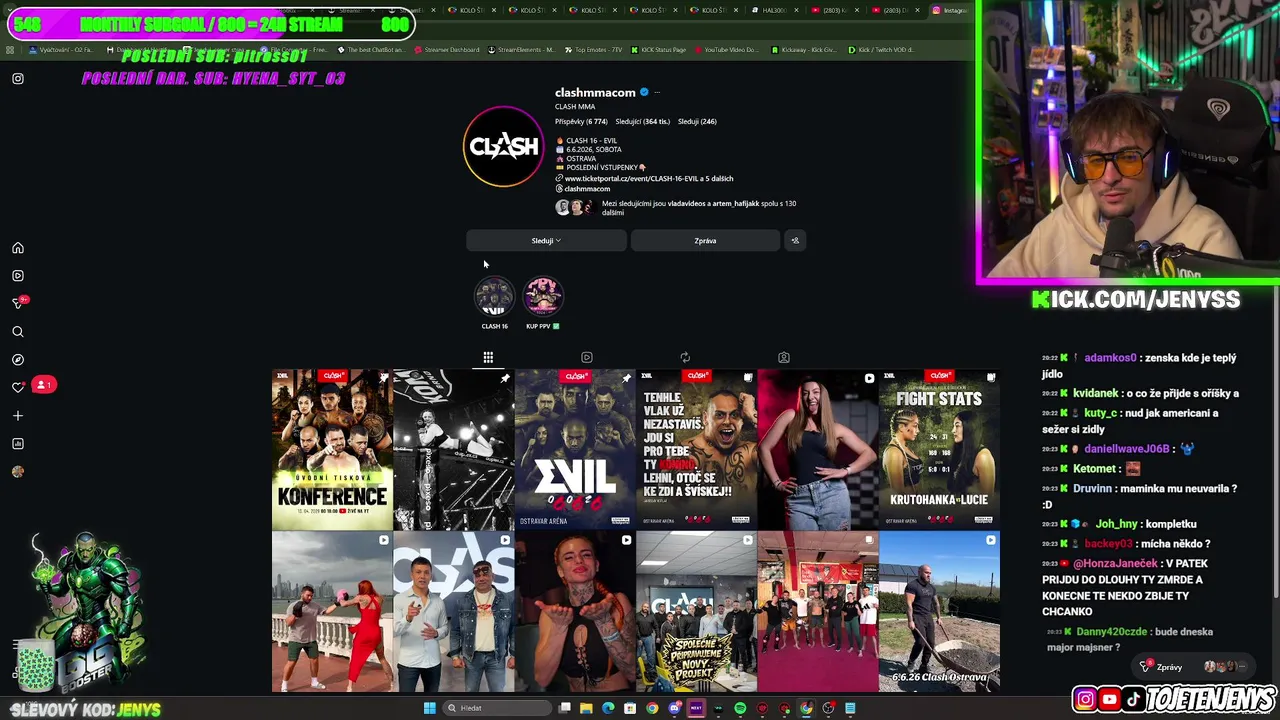1280x720 pixels.
Task: Open the Search magnifier in the Instagram sidebar
Action: pyautogui.click(x=18, y=332)
